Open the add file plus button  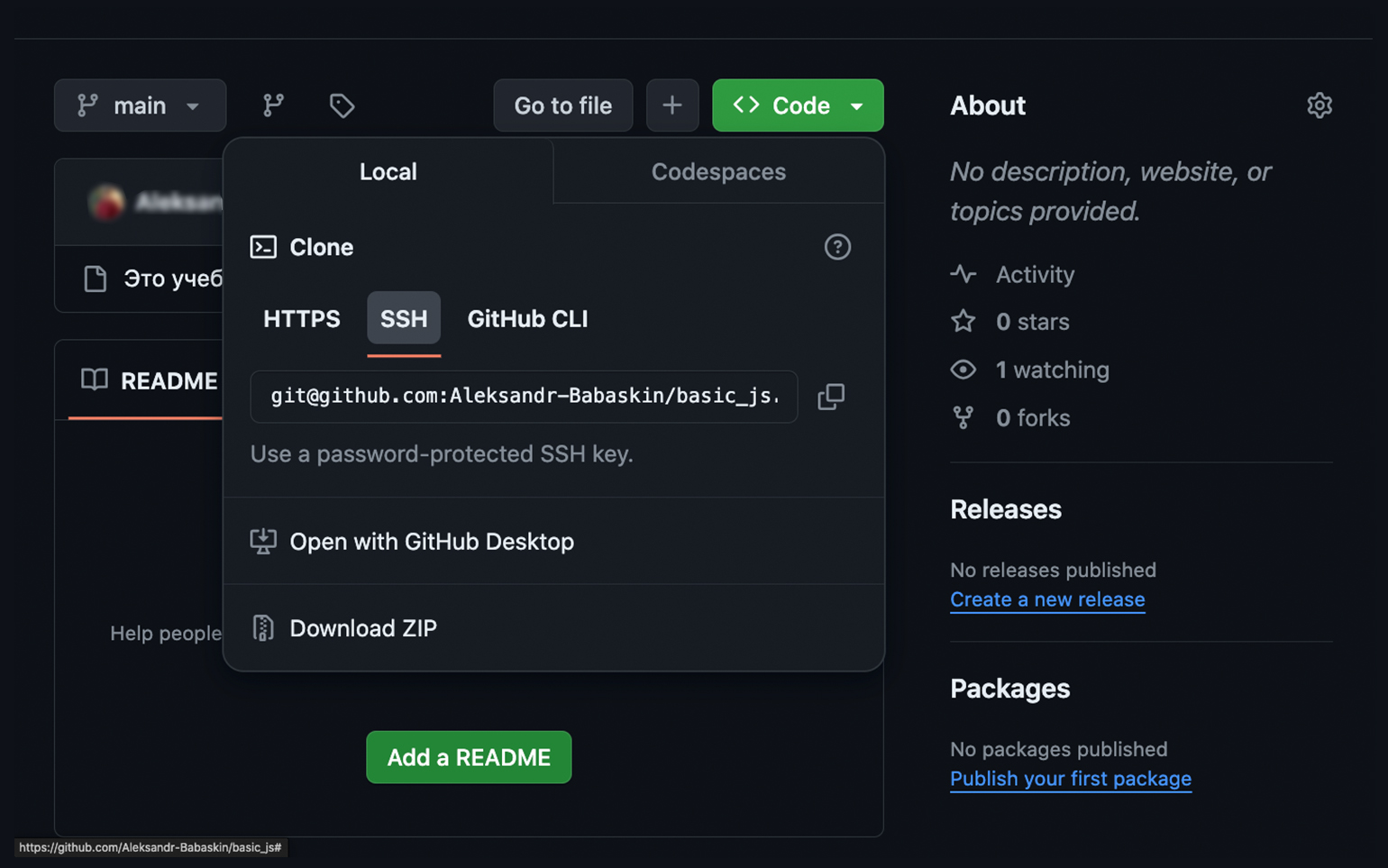pos(672,105)
